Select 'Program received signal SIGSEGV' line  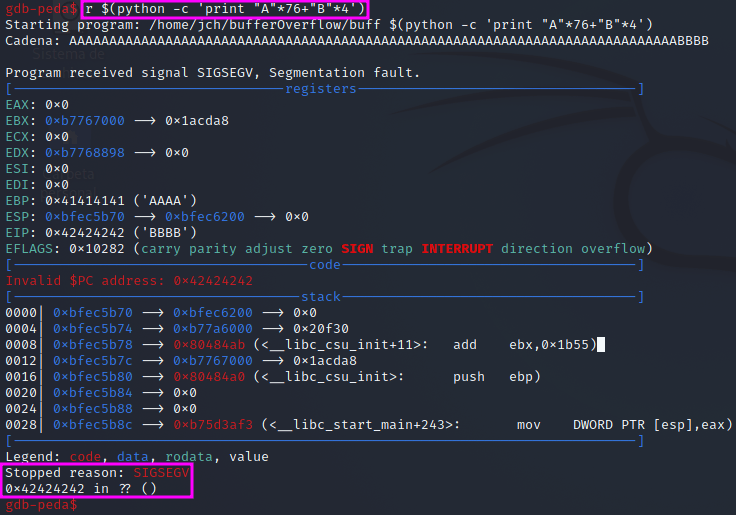[x=212, y=73]
